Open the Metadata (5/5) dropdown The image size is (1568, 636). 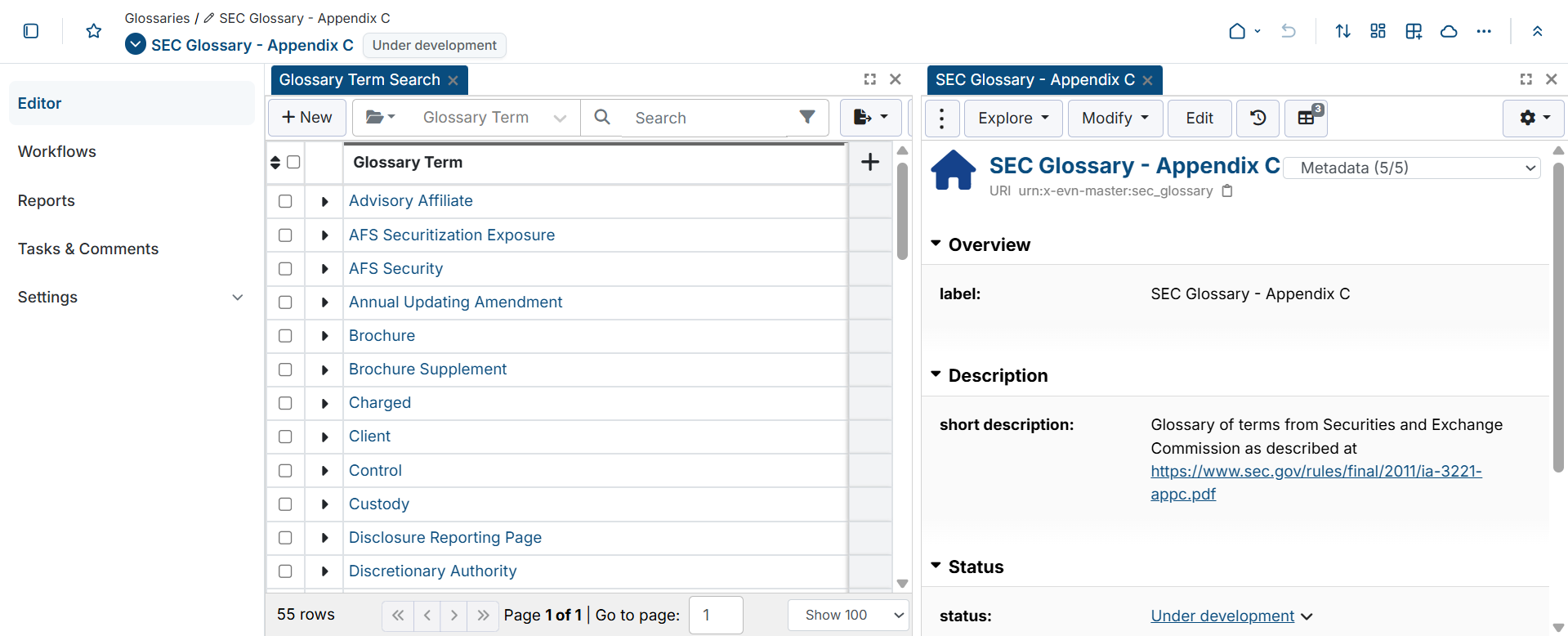click(1412, 168)
